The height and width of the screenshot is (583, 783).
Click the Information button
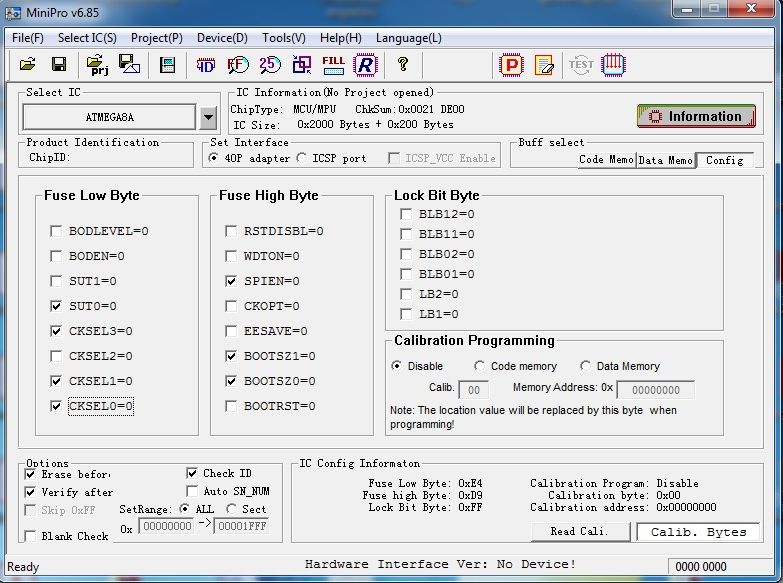696,116
